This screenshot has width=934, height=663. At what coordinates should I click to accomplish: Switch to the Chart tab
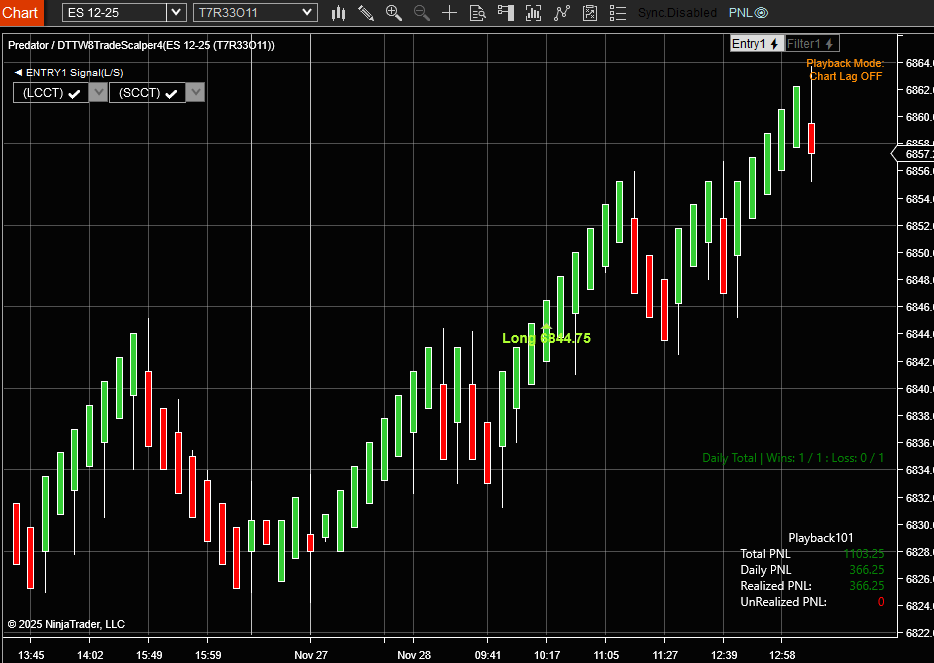[x=21, y=13]
